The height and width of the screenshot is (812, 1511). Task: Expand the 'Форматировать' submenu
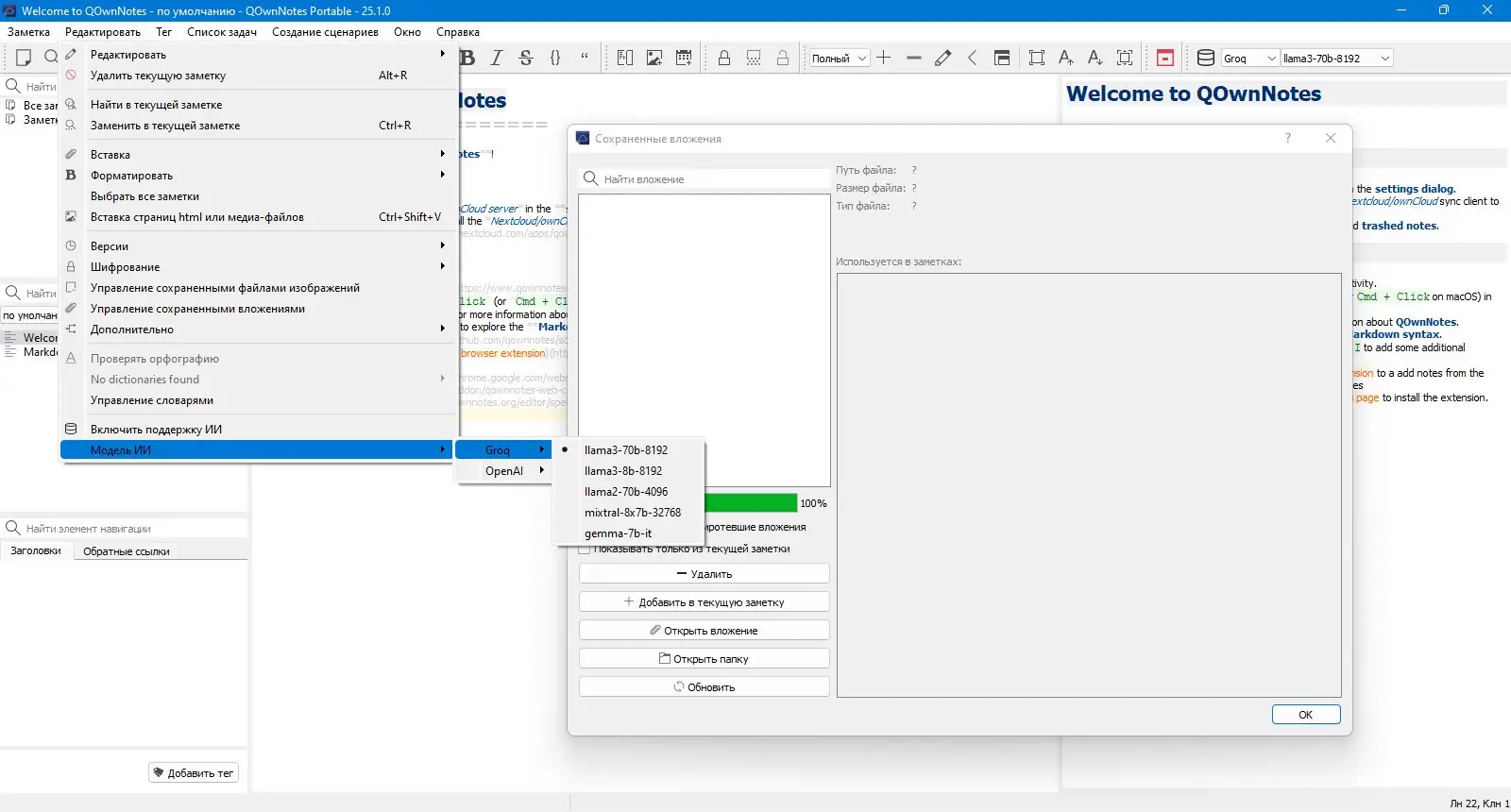[x=258, y=175]
